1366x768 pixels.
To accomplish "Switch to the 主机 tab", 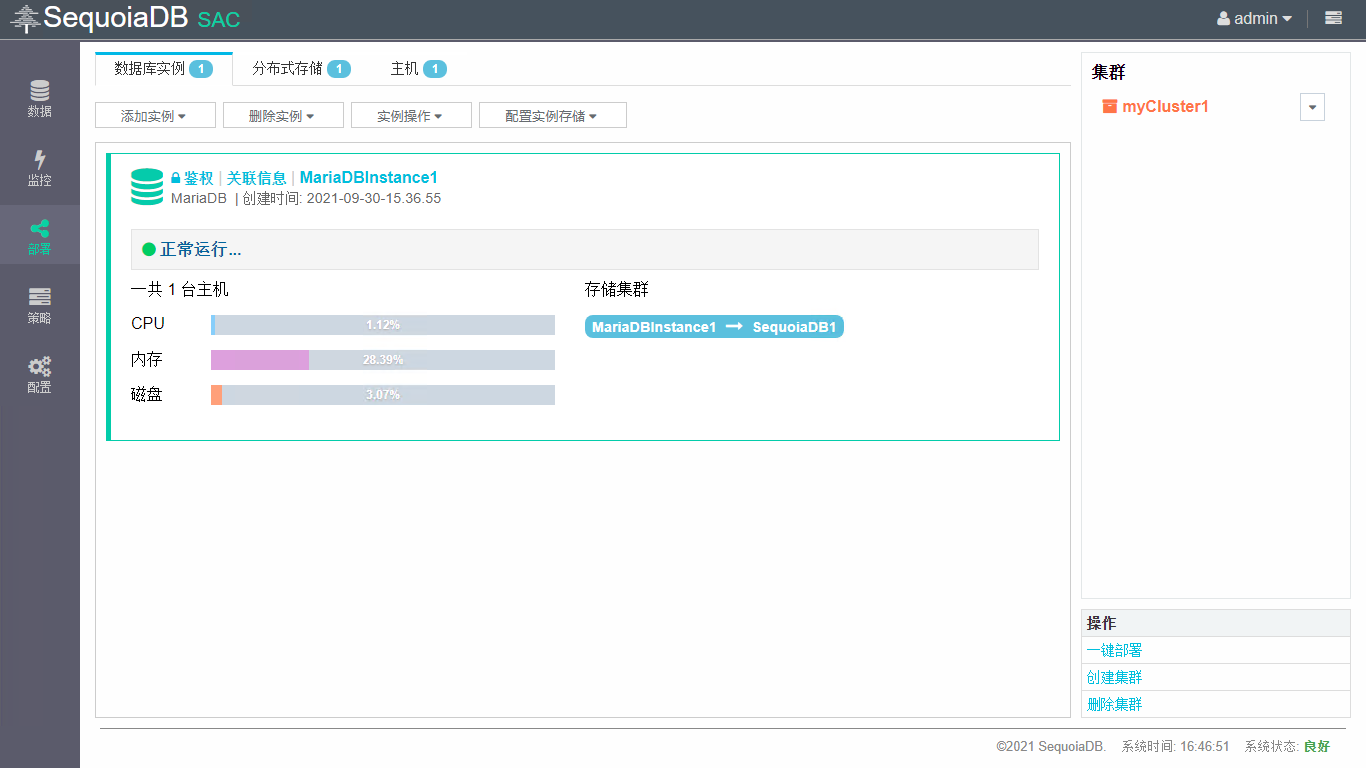I will [417, 69].
